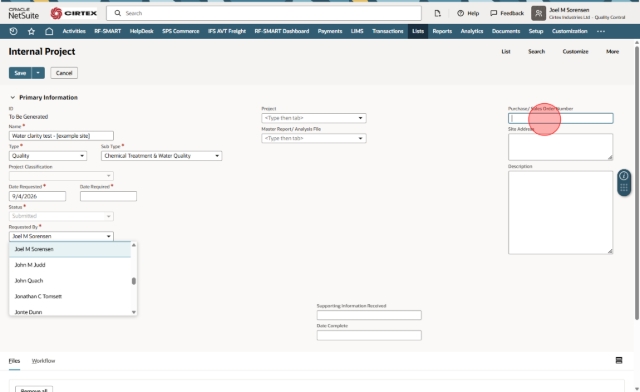
Task: Click the Feedback speech bubble icon
Action: point(493,13)
